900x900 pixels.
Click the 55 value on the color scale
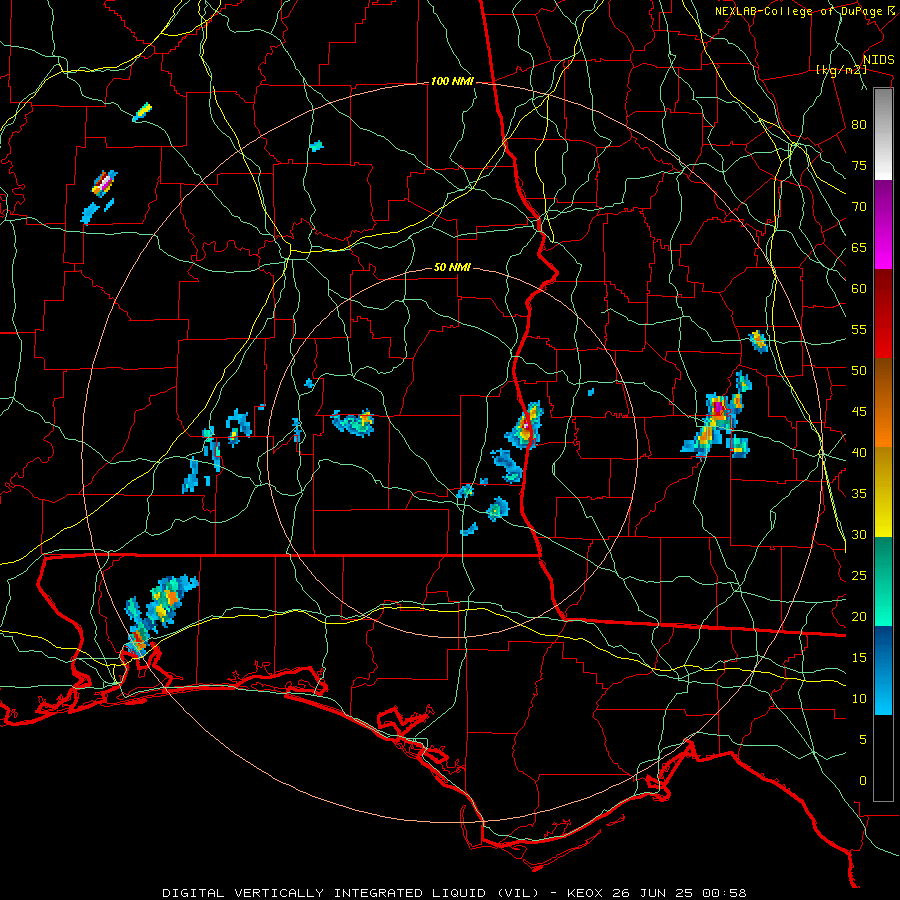click(x=859, y=329)
